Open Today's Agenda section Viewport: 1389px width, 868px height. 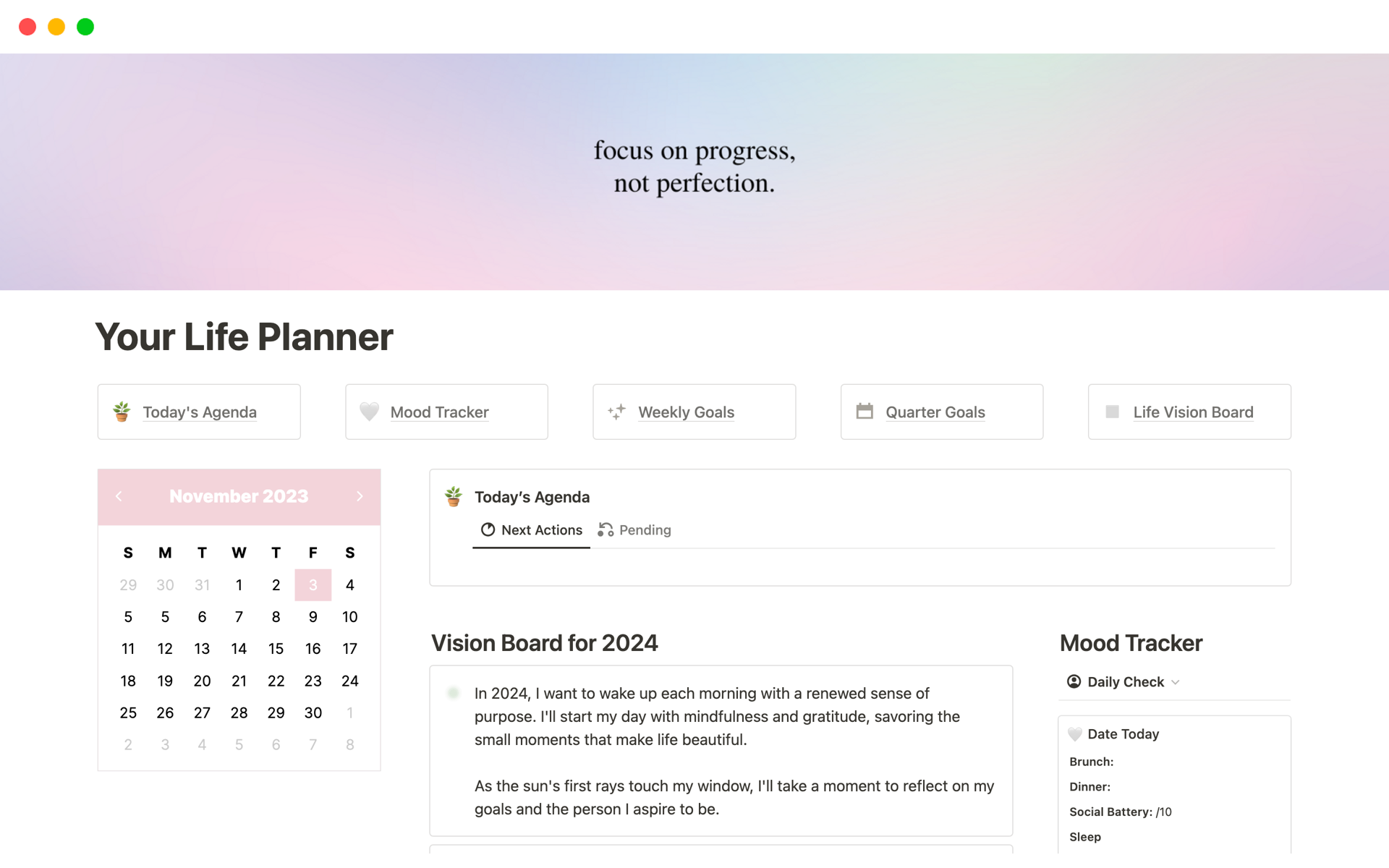(198, 411)
